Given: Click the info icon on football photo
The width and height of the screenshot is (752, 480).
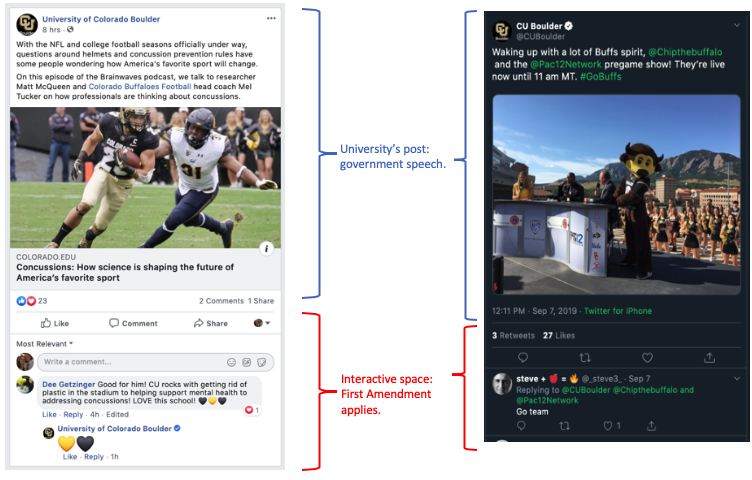Looking at the screenshot, I should tap(267, 248).
